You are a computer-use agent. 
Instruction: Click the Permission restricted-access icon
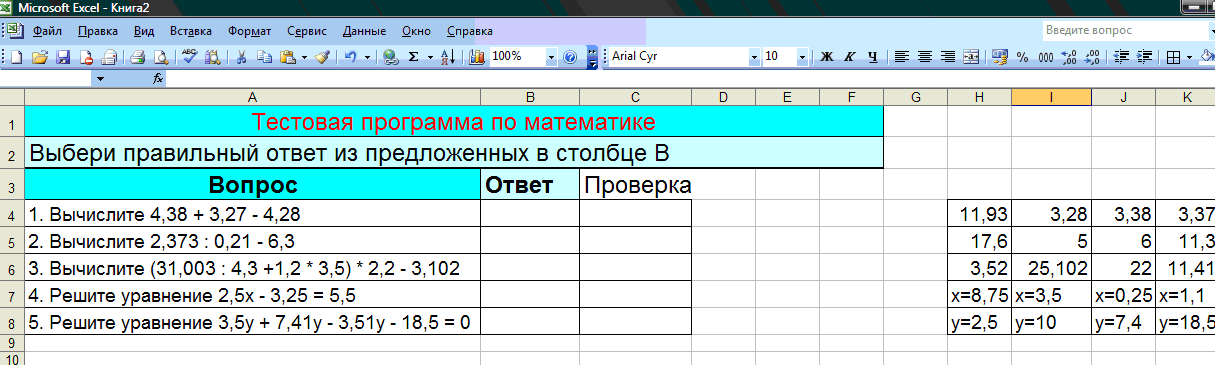point(86,57)
